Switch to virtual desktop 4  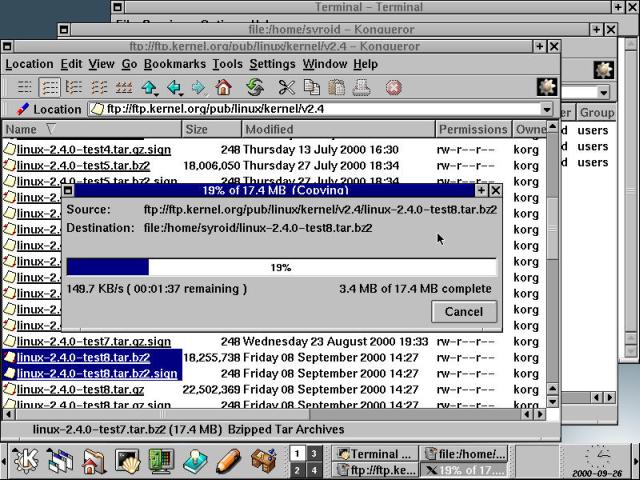pos(315,470)
